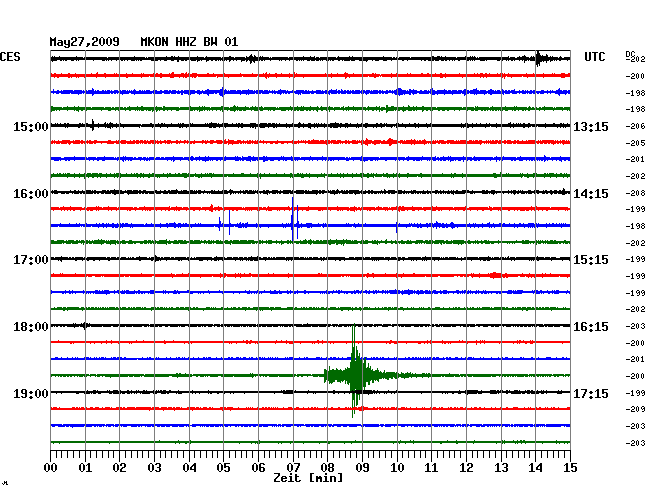The height and width of the screenshot is (494, 650).
Task: Click the large green earthquake waveform peak
Action: (354, 370)
